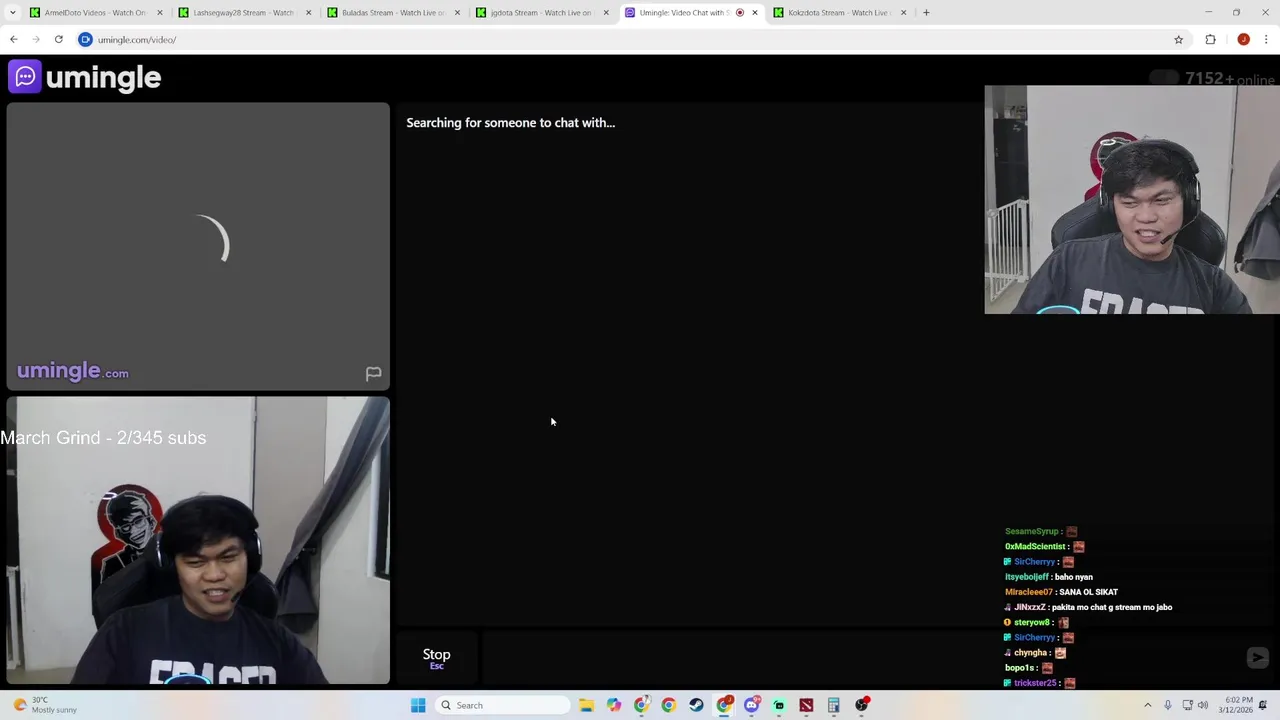The image size is (1280, 720).
Task: Click the 'Searching for someone to chat with...' text
Action: click(510, 123)
